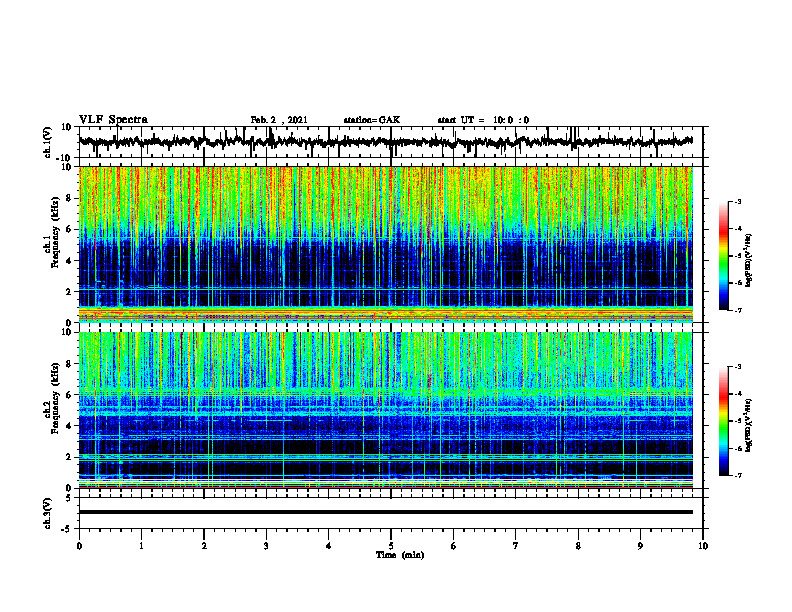This screenshot has width=792, height=612.
Task: Click the "Time (min)" x-axis label
Action: pyautogui.click(x=400, y=555)
